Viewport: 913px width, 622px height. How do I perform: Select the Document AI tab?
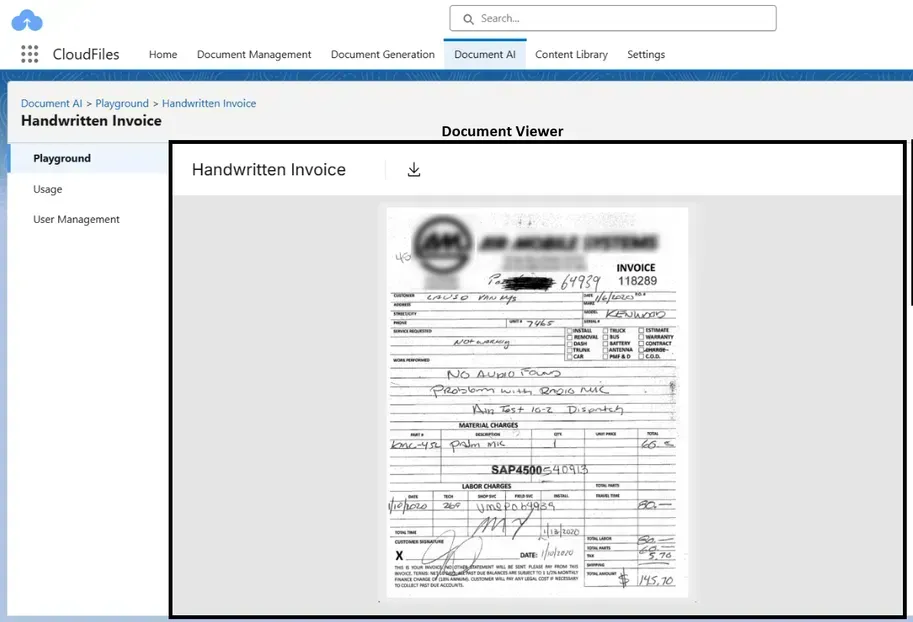click(484, 54)
